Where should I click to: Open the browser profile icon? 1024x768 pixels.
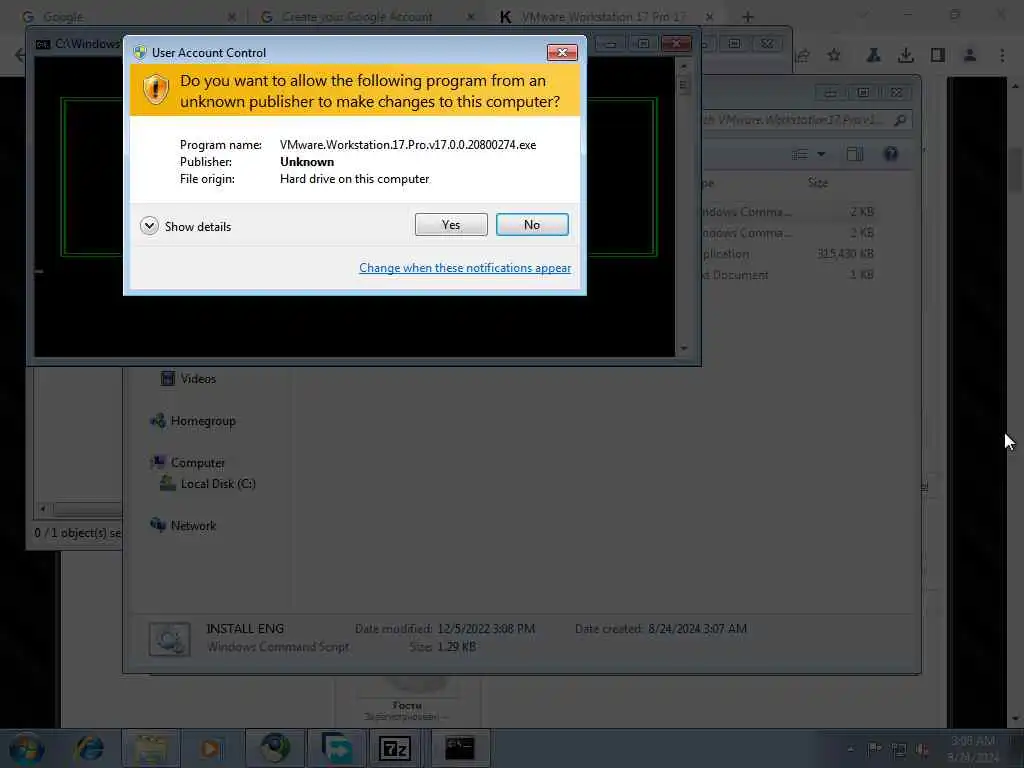click(x=970, y=56)
